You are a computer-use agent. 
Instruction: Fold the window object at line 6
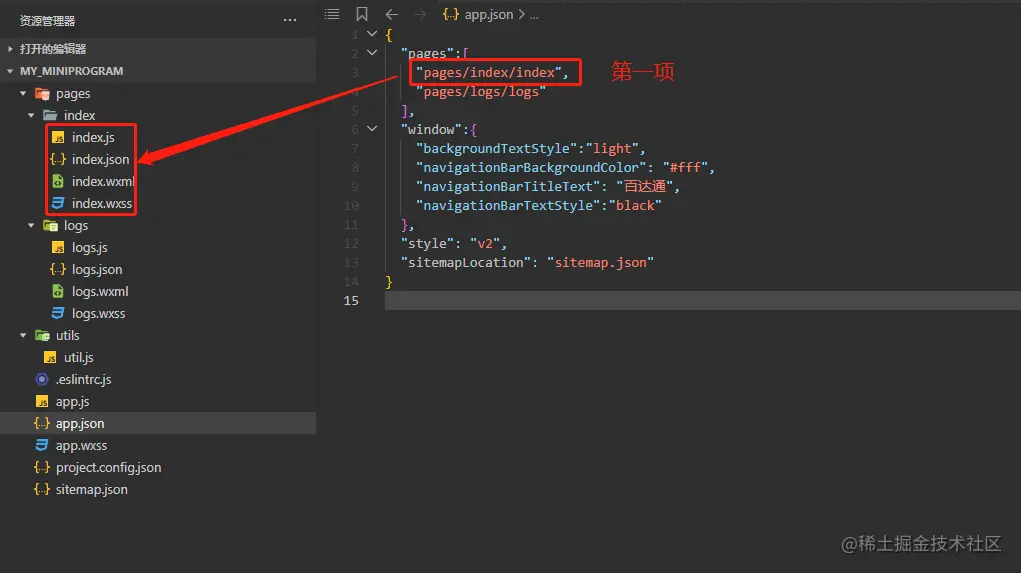point(372,129)
